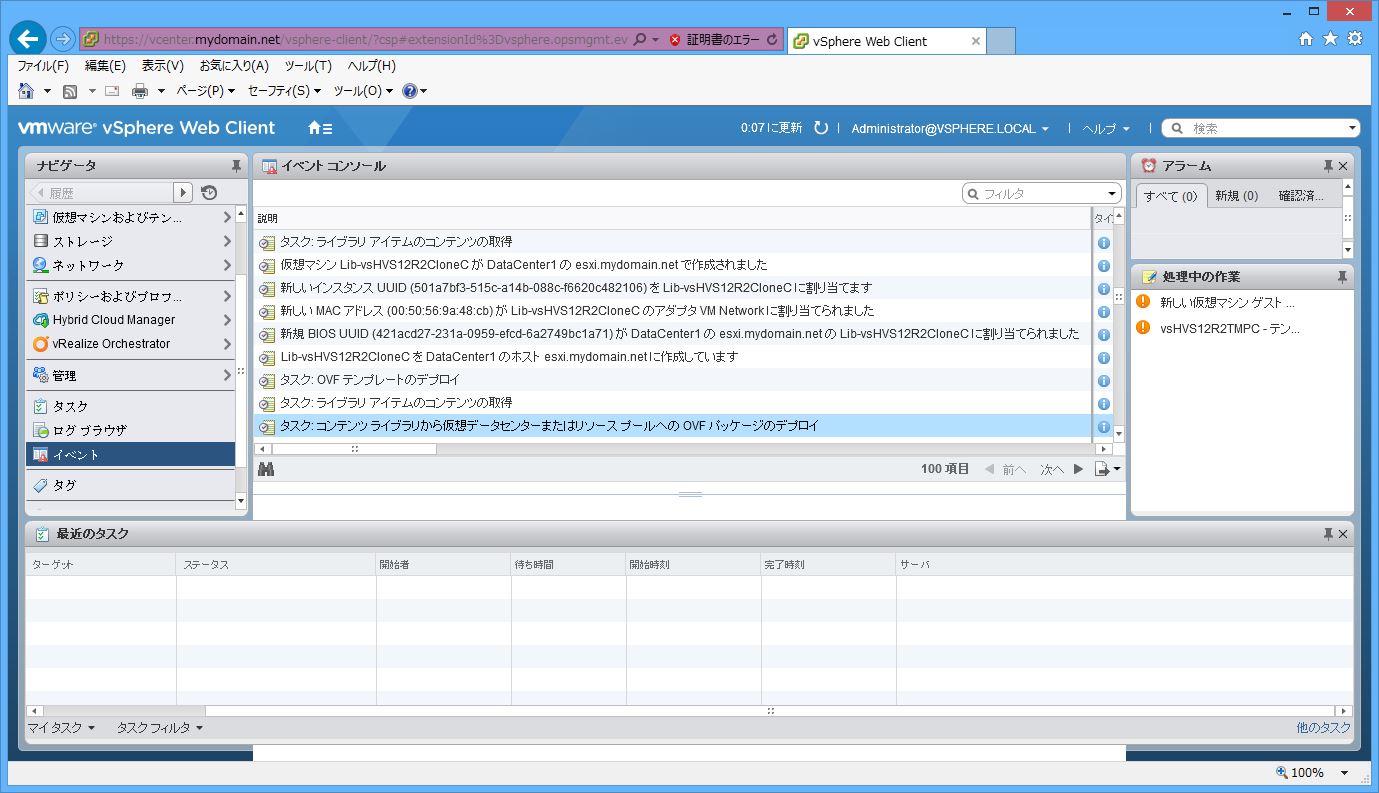This screenshot has height=793, width=1379.
Task: Expand vRealize Orchestrator chevron
Action: click(x=227, y=344)
